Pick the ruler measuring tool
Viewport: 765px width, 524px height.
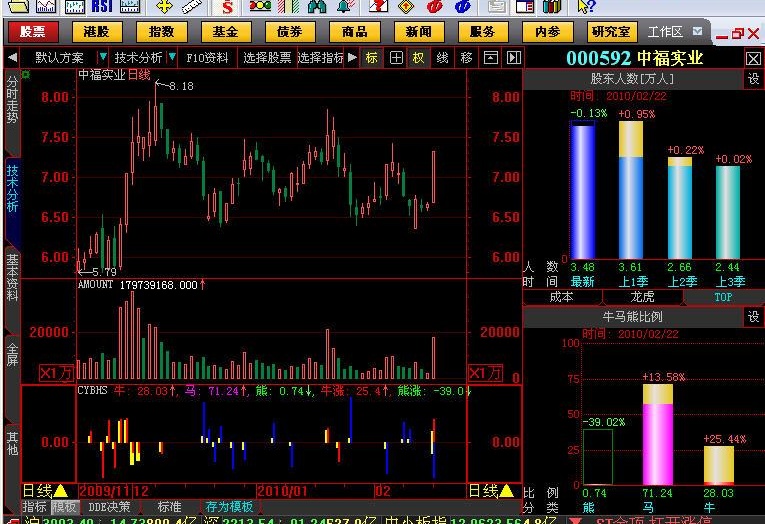click(192, 6)
